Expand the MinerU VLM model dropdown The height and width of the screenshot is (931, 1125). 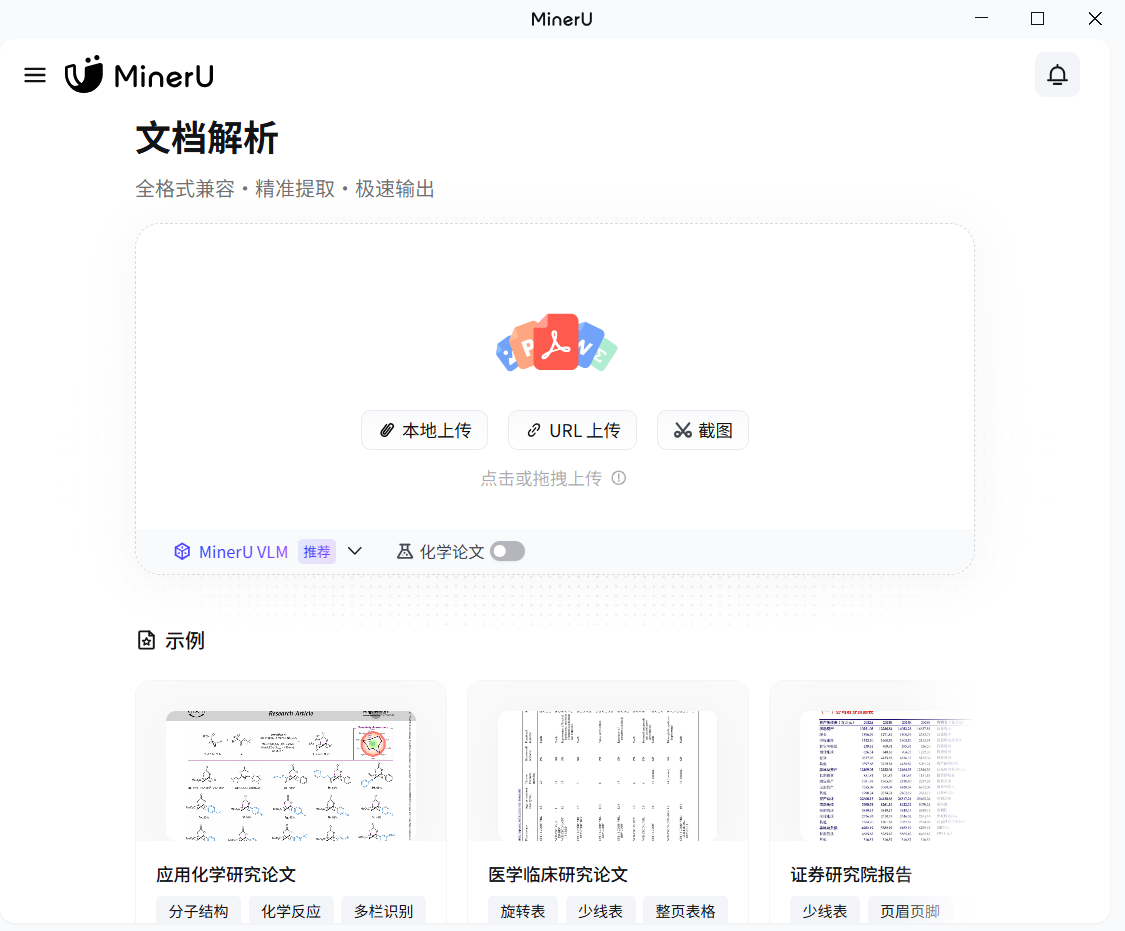tap(354, 551)
